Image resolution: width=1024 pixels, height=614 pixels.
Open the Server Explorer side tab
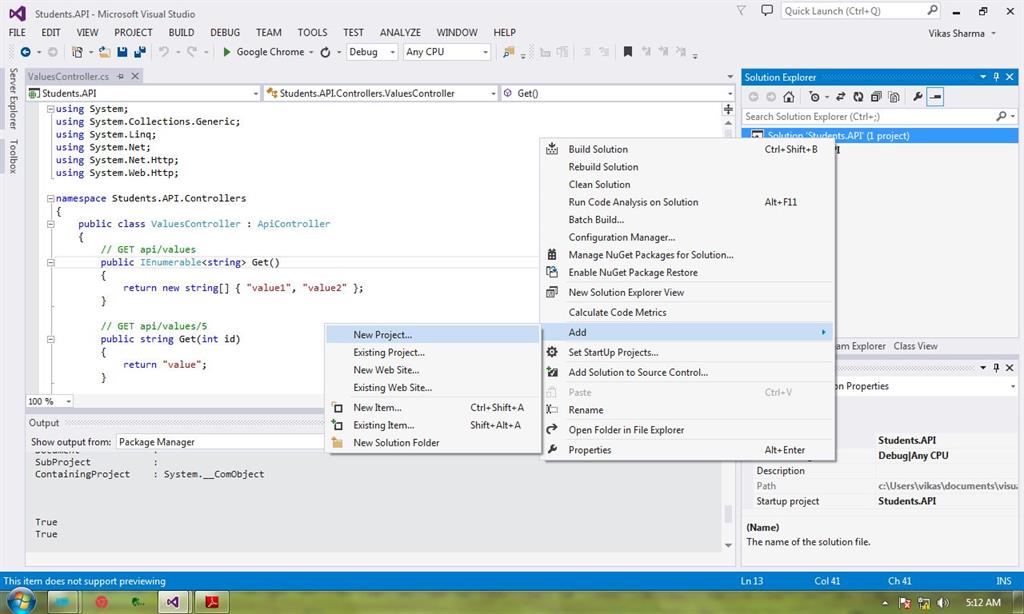[13, 98]
